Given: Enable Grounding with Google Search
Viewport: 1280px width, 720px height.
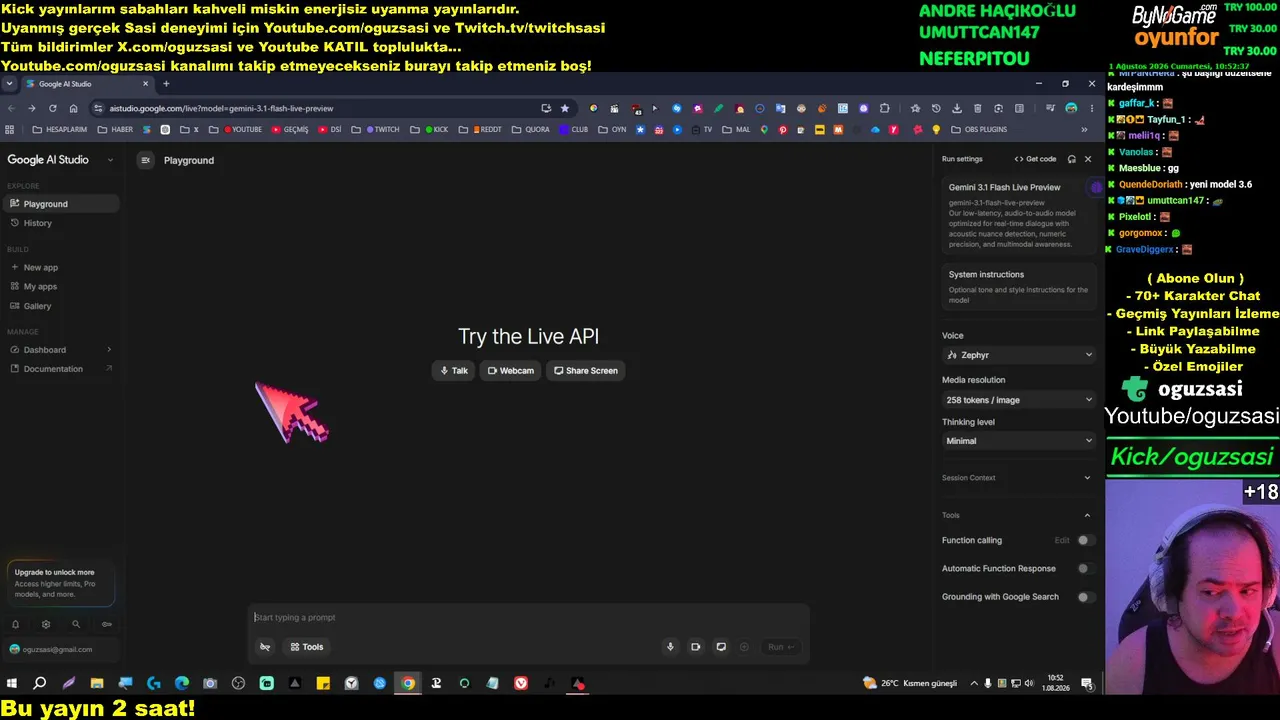Looking at the screenshot, I should pyautogui.click(x=1084, y=597).
